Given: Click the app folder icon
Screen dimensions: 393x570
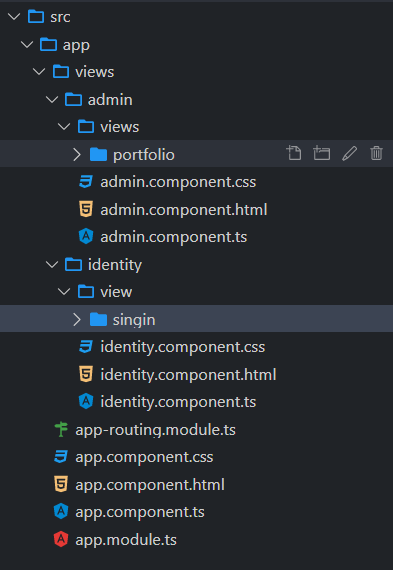Looking at the screenshot, I should pyautogui.click(x=48, y=44).
